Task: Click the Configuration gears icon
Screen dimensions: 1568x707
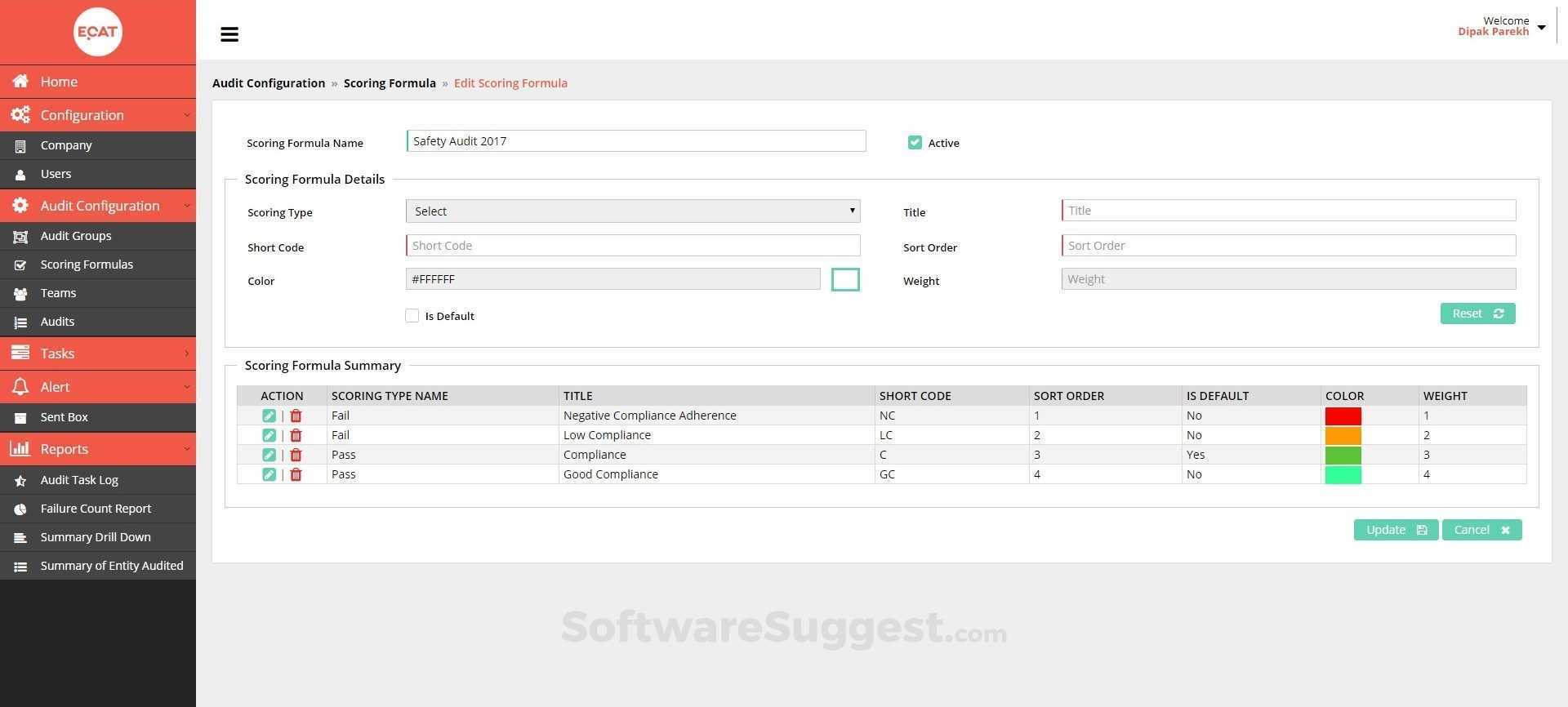Action: click(20, 114)
